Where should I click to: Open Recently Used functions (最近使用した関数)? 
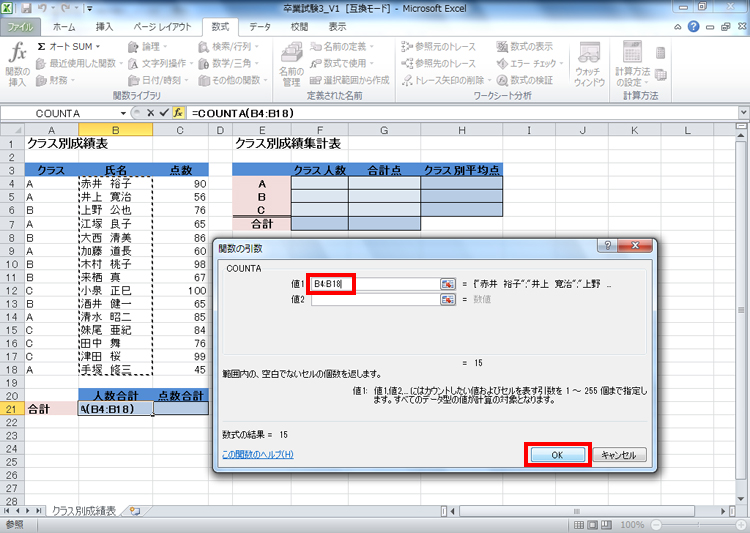point(79,63)
